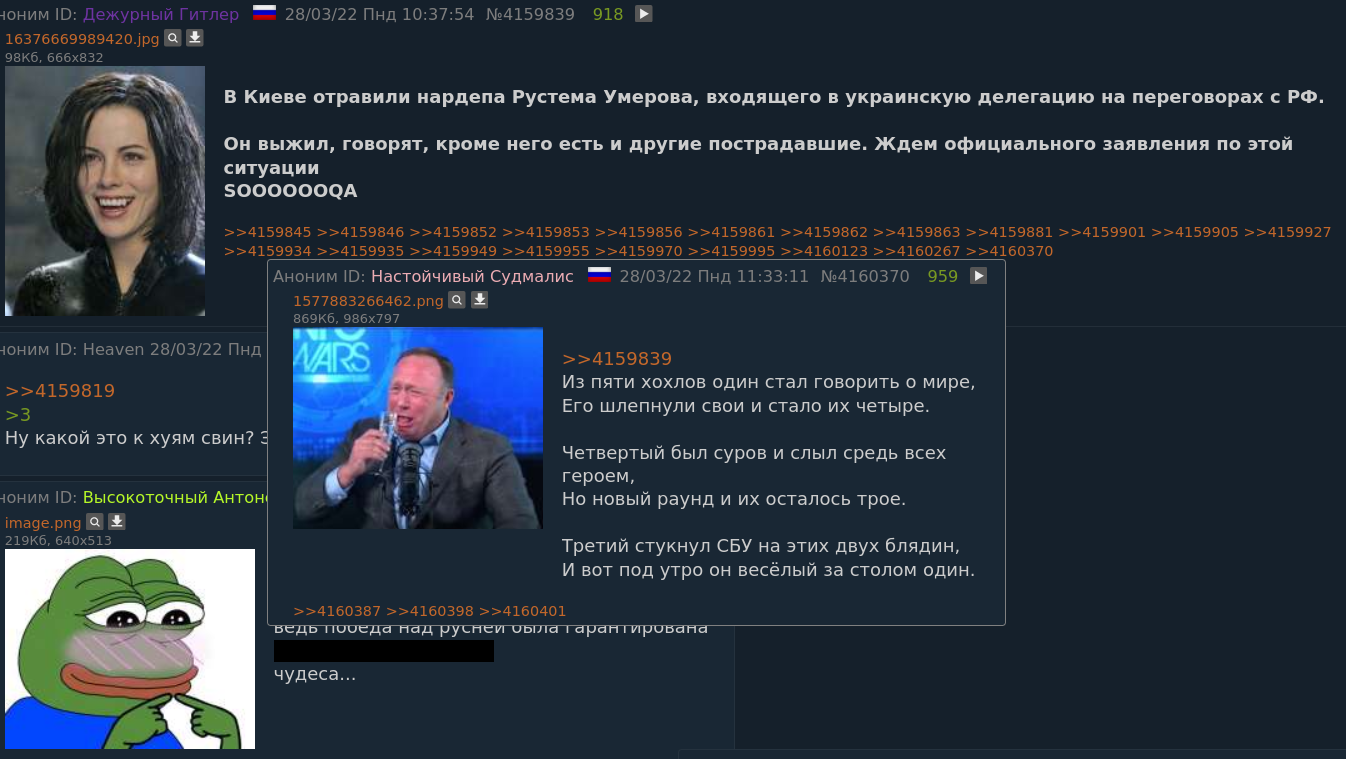Expand the smiling woman thumbnail

click(x=105, y=191)
